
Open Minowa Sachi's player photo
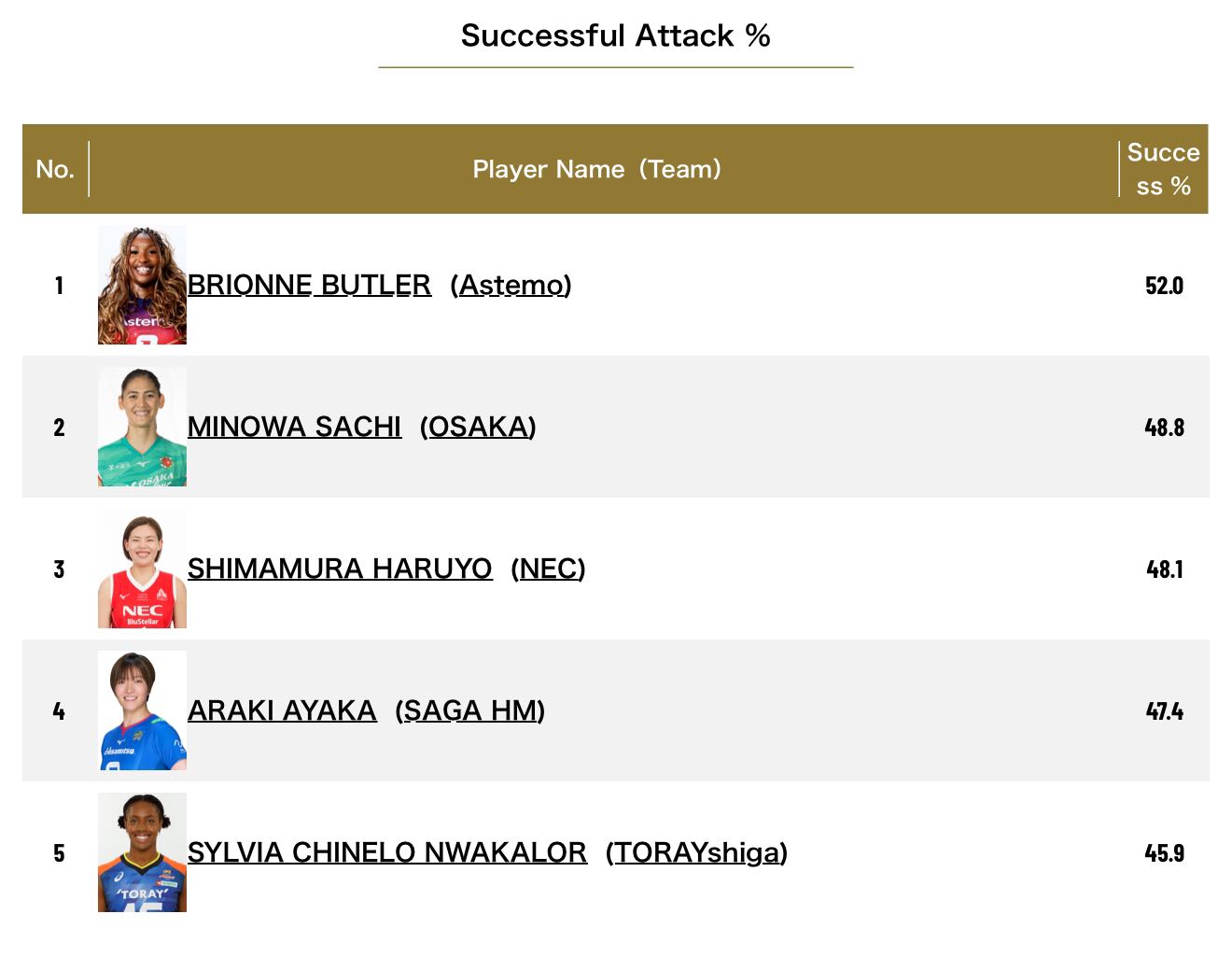[142, 427]
